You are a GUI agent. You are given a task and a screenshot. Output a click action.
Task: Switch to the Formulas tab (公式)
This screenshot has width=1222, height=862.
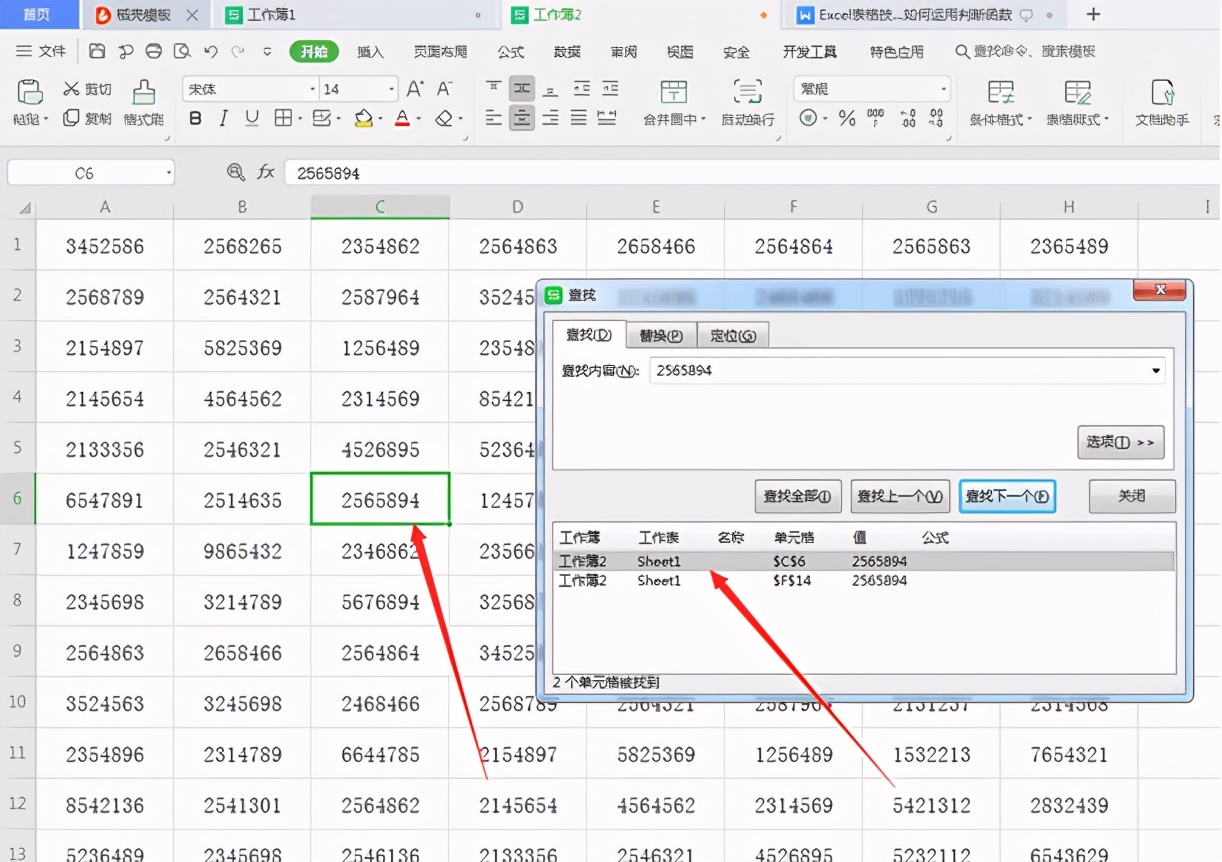[510, 52]
